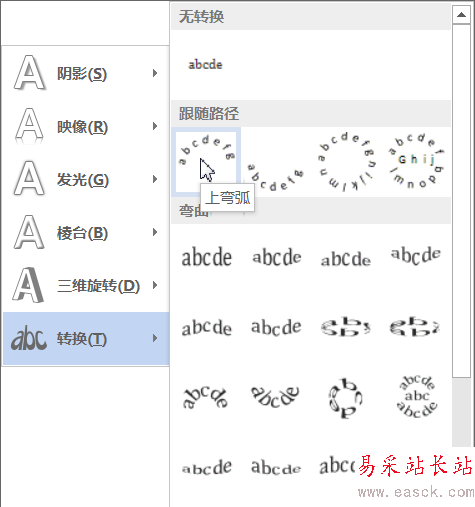The width and height of the screenshot is (475, 507).
Task: Click the gallery scrollbar thumb
Action: click(461, 201)
